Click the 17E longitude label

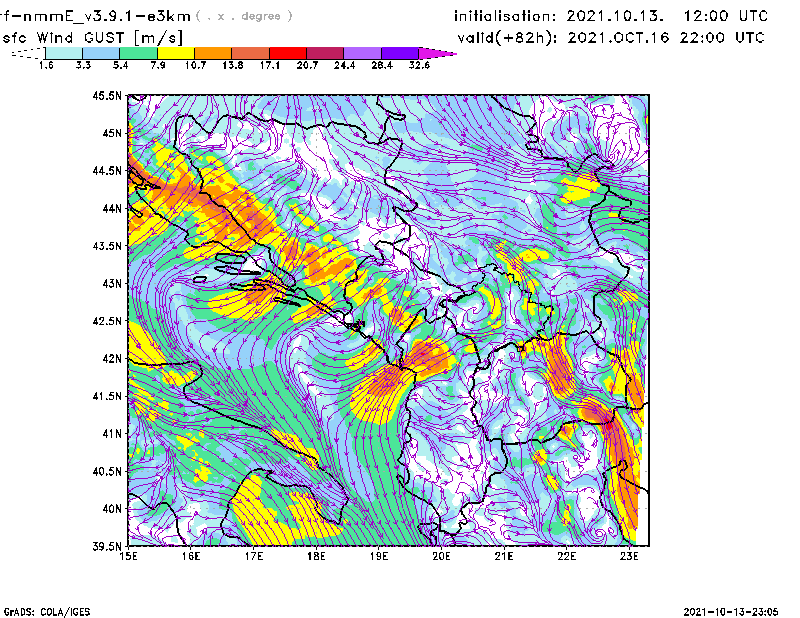(254, 556)
